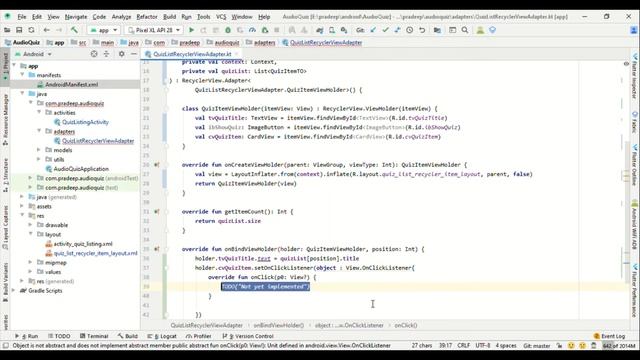Open Project panel settings gear

tap(122, 54)
